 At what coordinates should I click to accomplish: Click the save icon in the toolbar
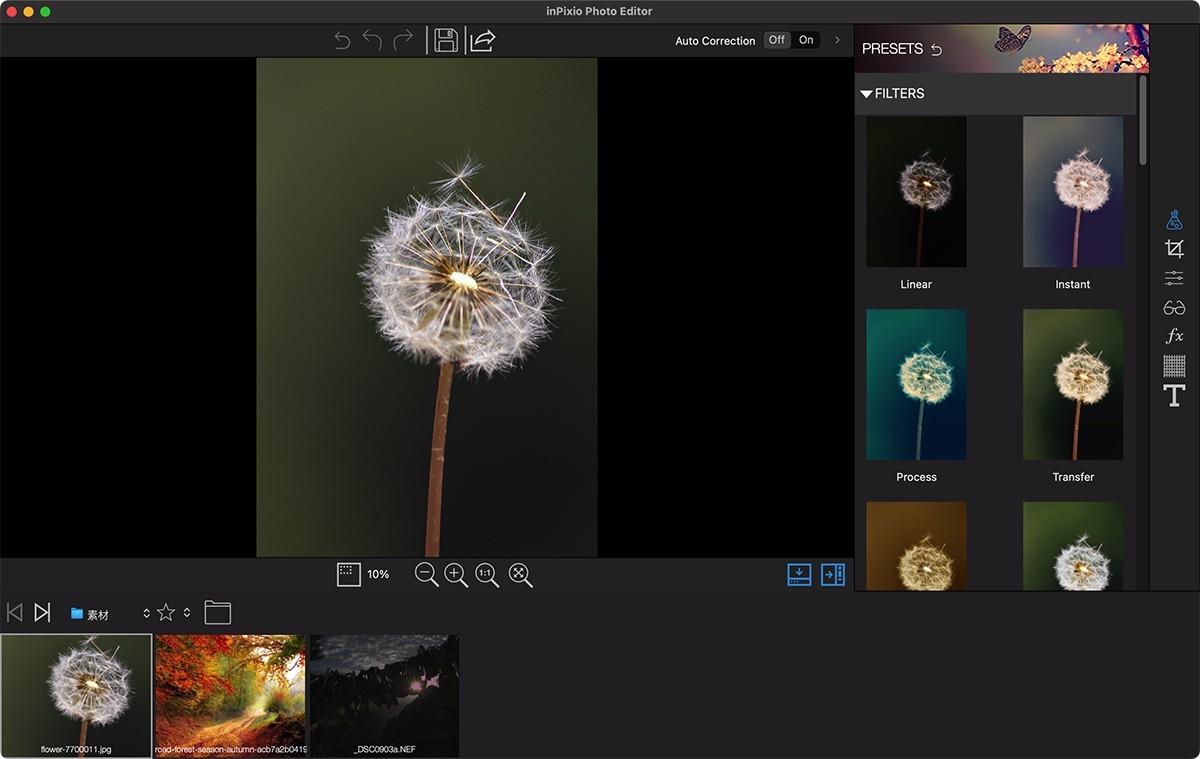pos(447,40)
